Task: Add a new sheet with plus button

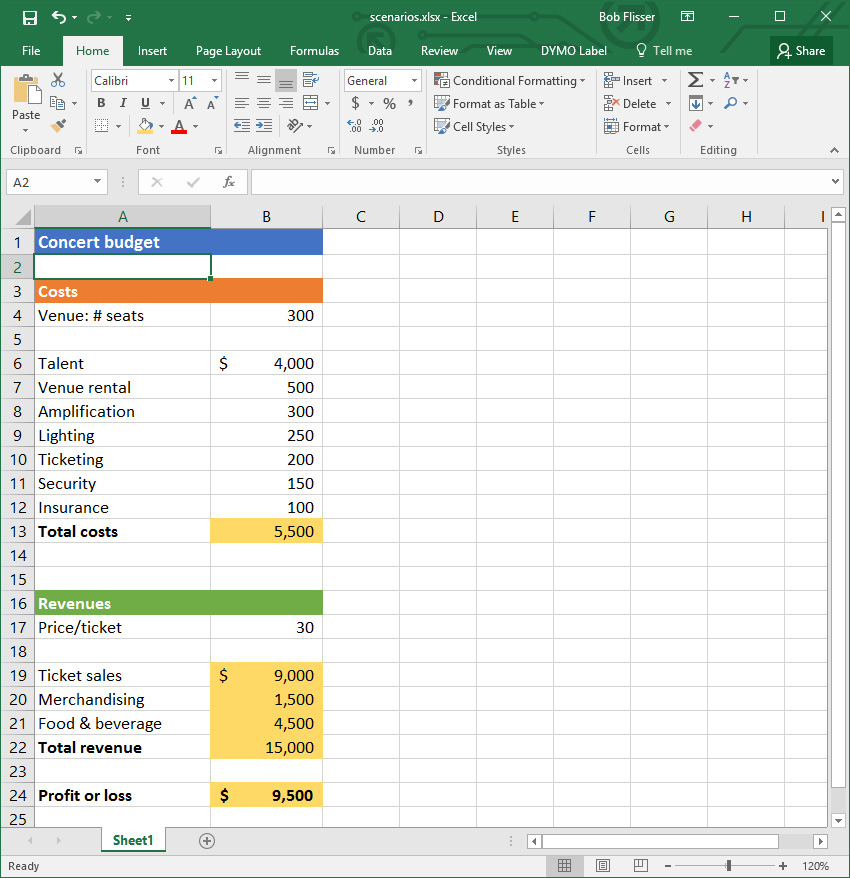Action: click(207, 840)
